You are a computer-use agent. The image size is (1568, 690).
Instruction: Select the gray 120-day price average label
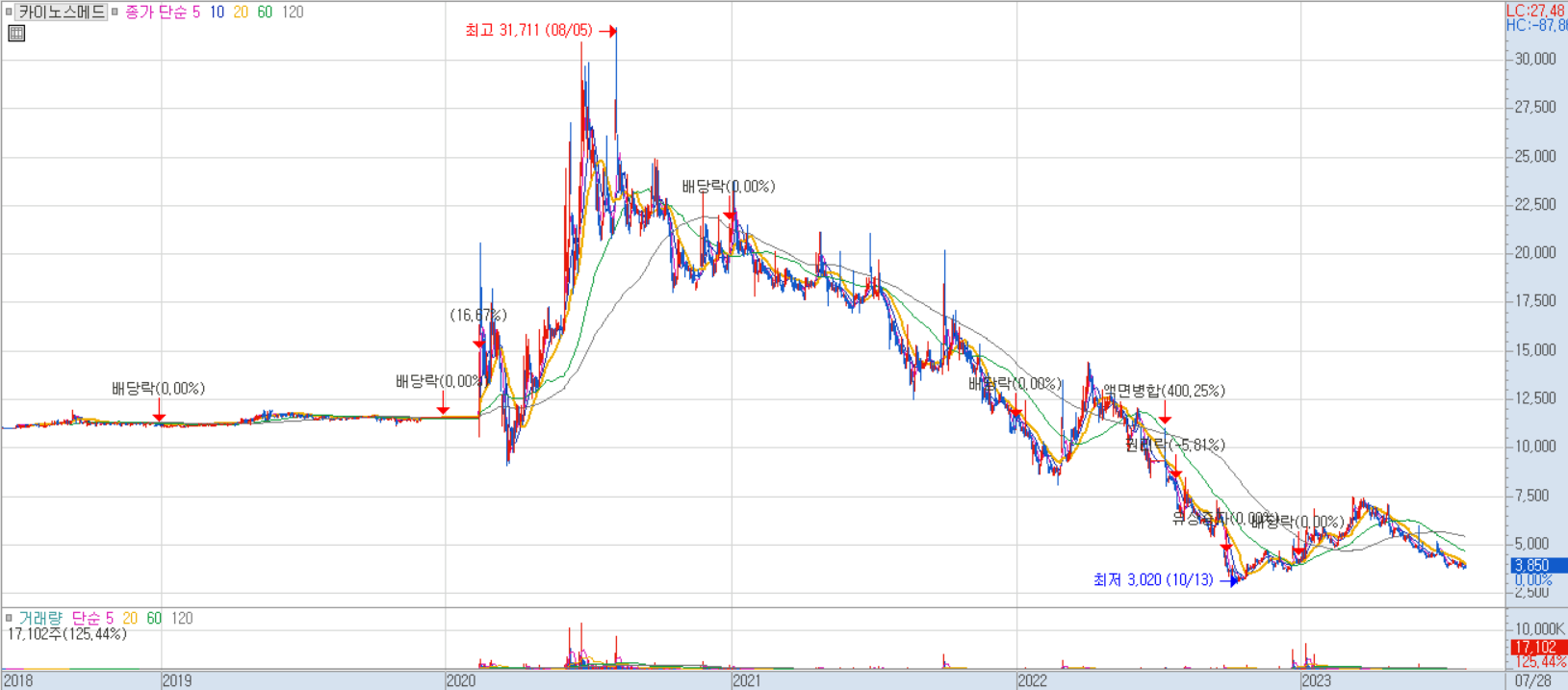pos(293,13)
